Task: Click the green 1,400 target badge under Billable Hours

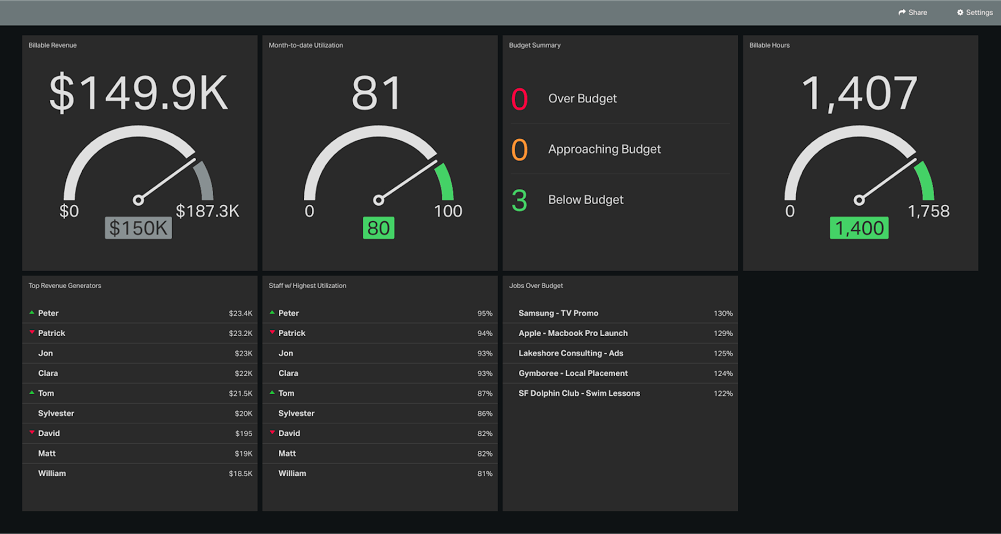Action: (859, 228)
